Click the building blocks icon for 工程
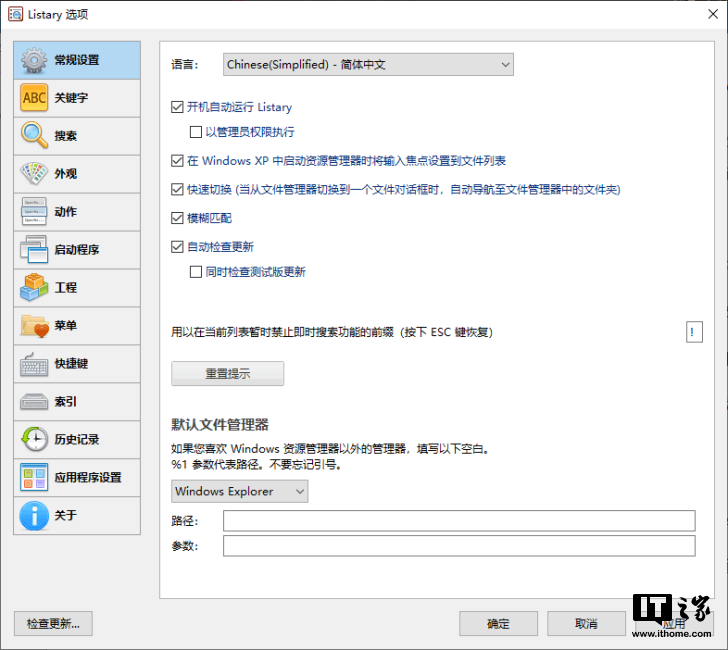This screenshot has height=650, width=728. point(34,287)
